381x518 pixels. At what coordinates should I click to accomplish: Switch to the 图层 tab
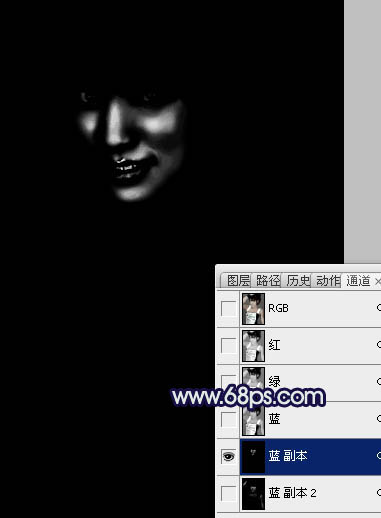coord(238,280)
